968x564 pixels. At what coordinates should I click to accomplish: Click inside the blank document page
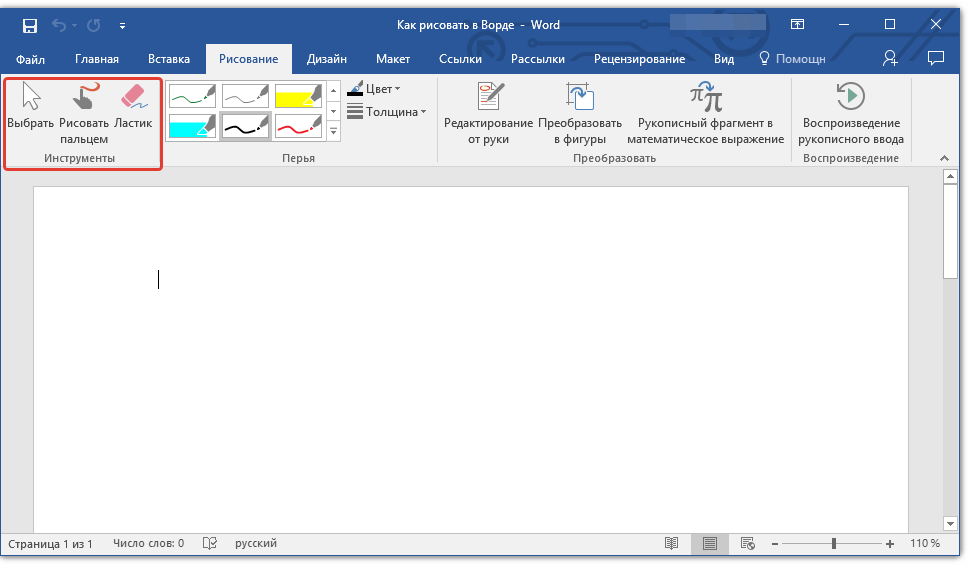click(x=470, y=359)
